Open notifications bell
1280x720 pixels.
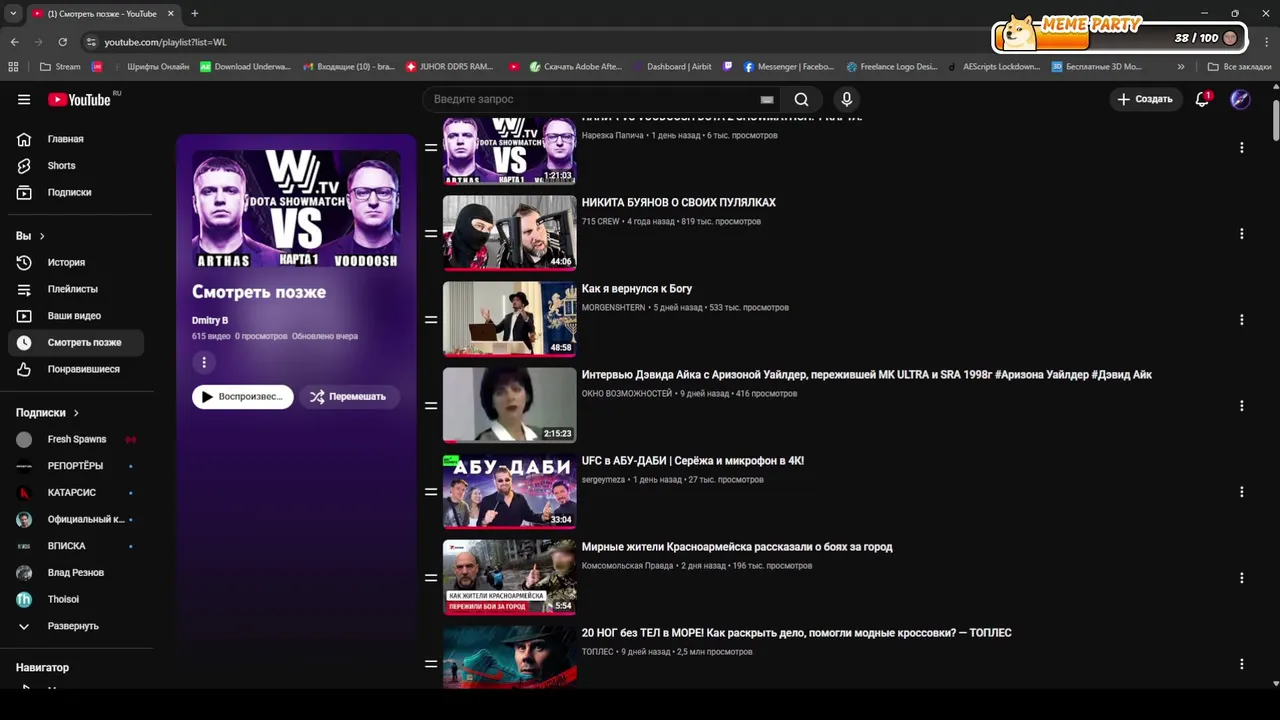pos(1202,99)
